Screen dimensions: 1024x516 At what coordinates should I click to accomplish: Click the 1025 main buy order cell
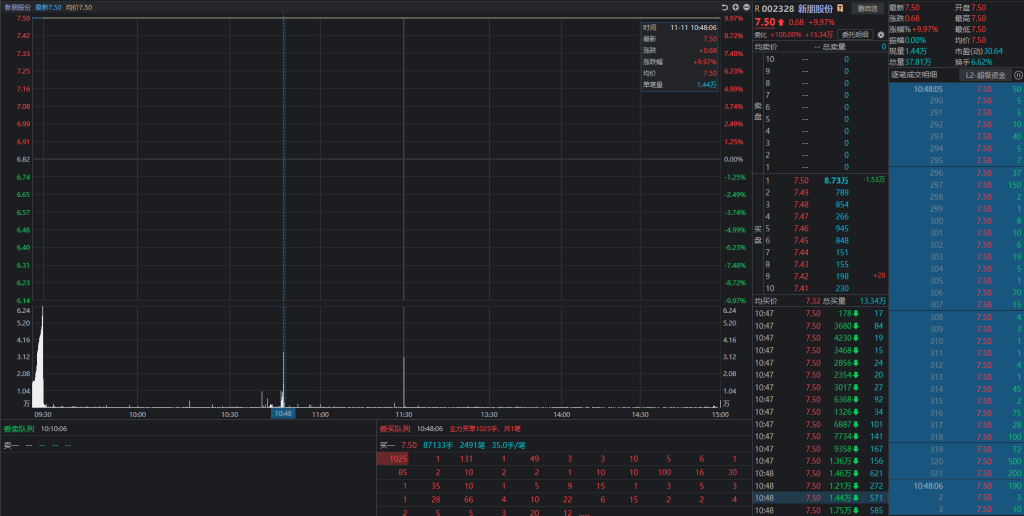pyautogui.click(x=398, y=458)
